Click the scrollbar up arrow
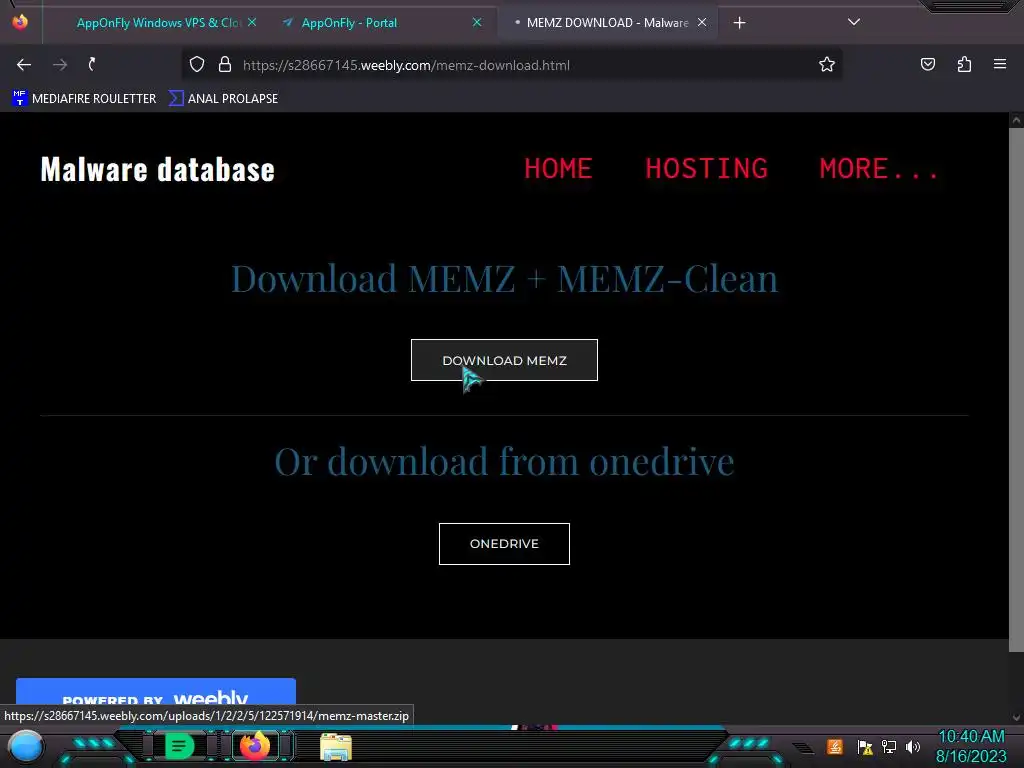Image resolution: width=1024 pixels, height=768 pixels. pyautogui.click(x=1016, y=120)
